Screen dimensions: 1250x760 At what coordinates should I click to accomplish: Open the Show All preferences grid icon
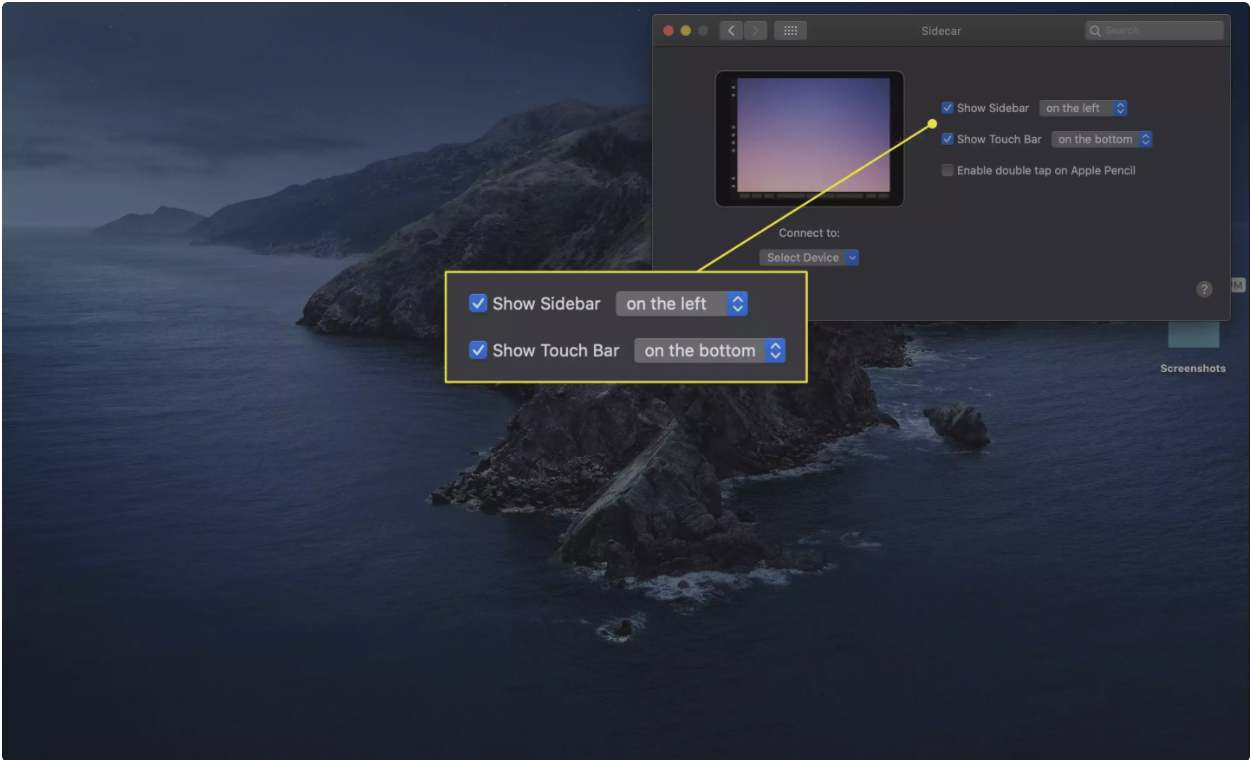[x=790, y=31]
